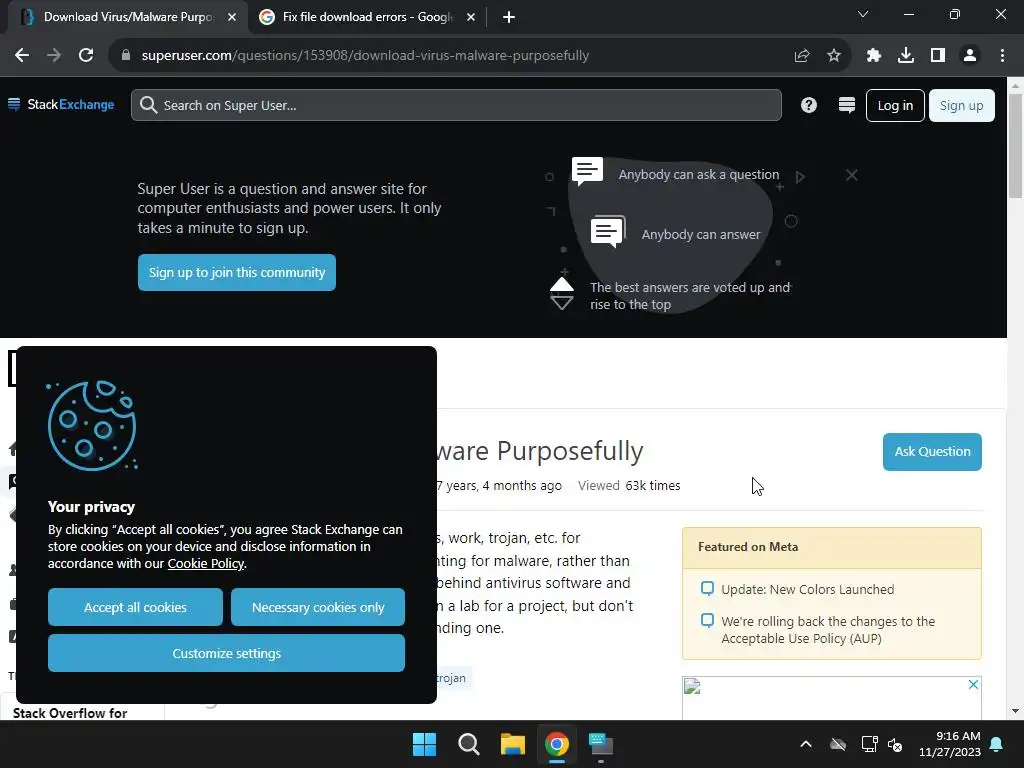Share this page from the address bar
Image resolution: width=1024 pixels, height=768 pixels.
click(x=801, y=56)
